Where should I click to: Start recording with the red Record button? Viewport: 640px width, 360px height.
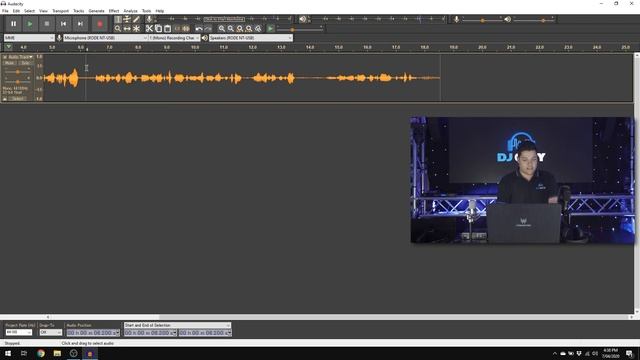(100, 24)
